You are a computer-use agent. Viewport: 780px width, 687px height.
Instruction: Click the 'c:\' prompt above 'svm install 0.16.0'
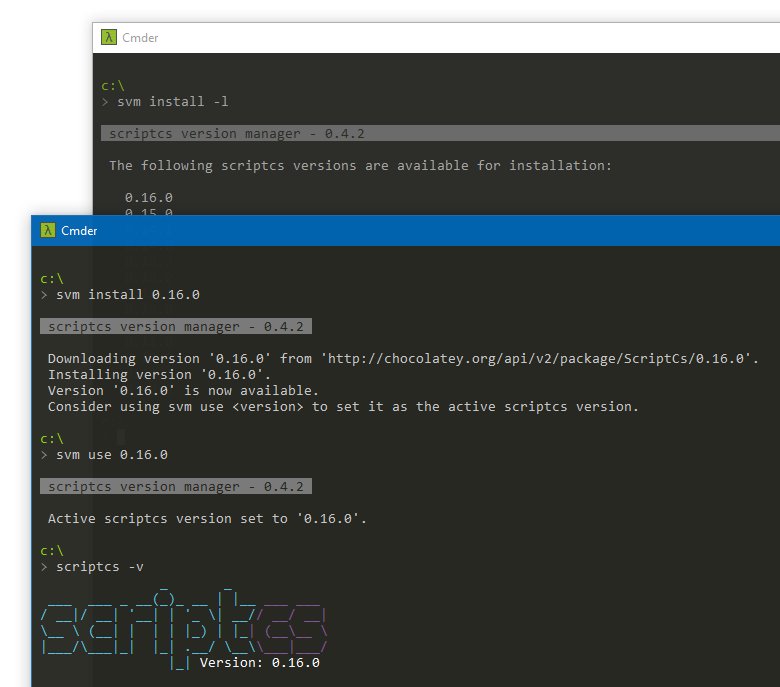[x=52, y=279]
